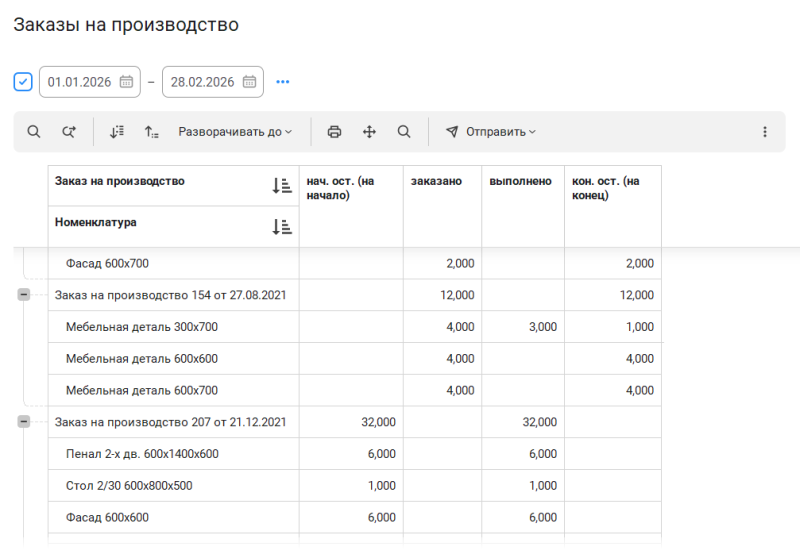Print the report with the printer icon
The width and height of the screenshot is (800, 558).
tap(334, 132)
